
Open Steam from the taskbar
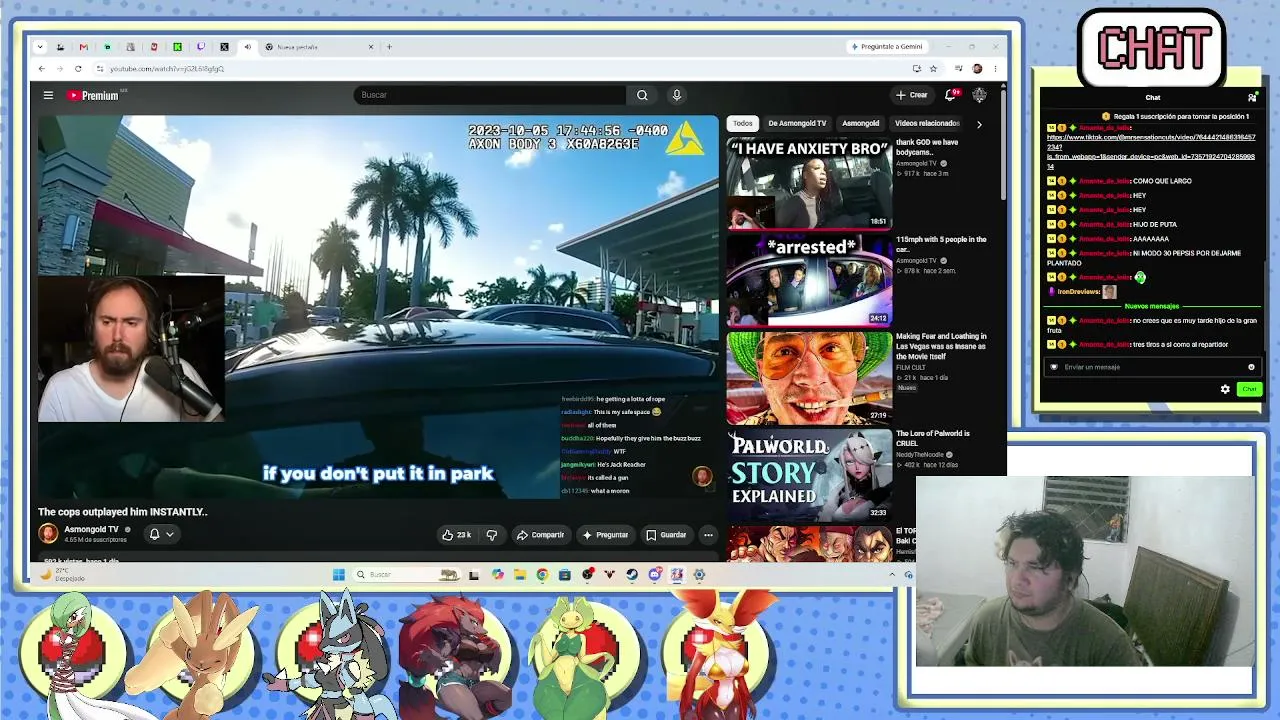click(x=632, y=575)
